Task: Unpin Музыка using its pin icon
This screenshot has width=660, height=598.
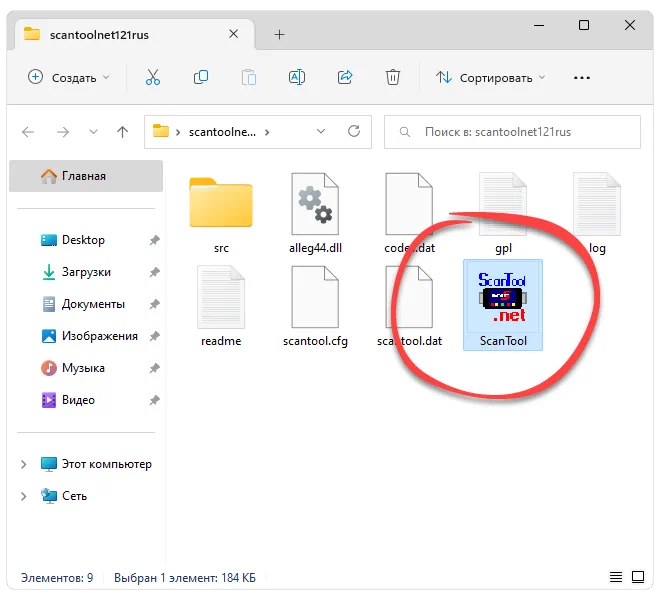Action: coord(154,368)
